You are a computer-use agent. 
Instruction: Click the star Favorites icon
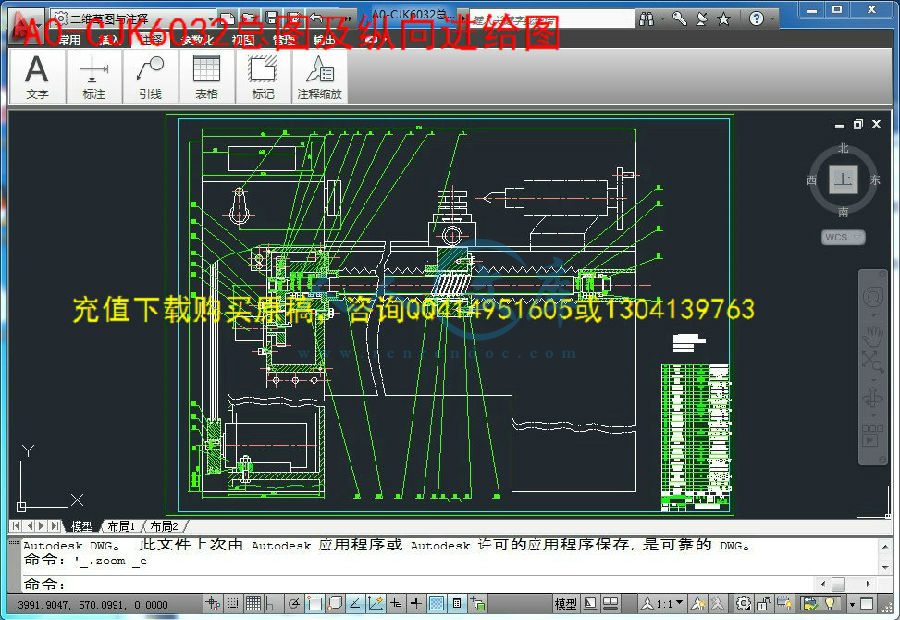click(724, 19)
